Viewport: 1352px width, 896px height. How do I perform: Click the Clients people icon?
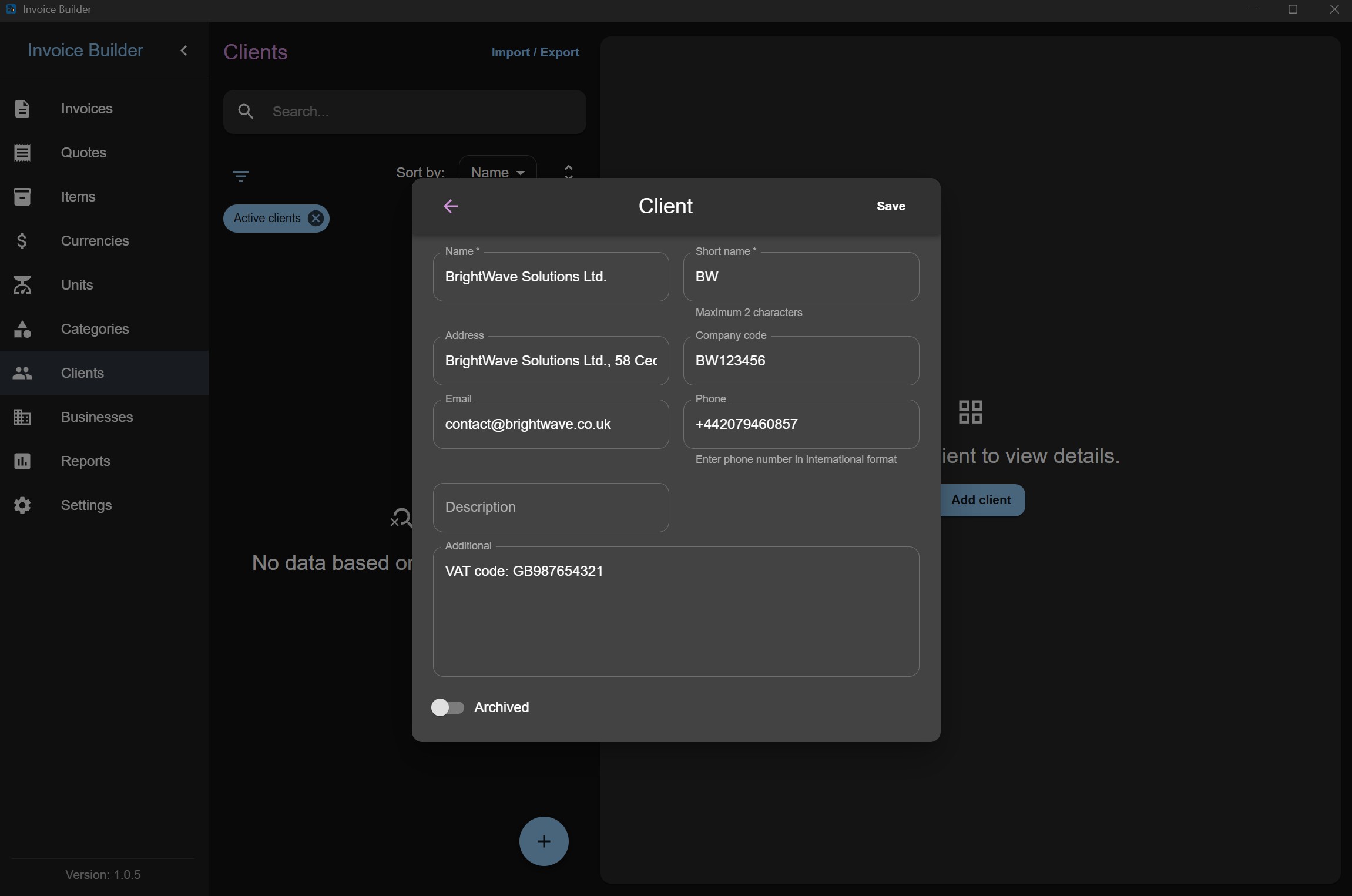[x=22, y=373]
